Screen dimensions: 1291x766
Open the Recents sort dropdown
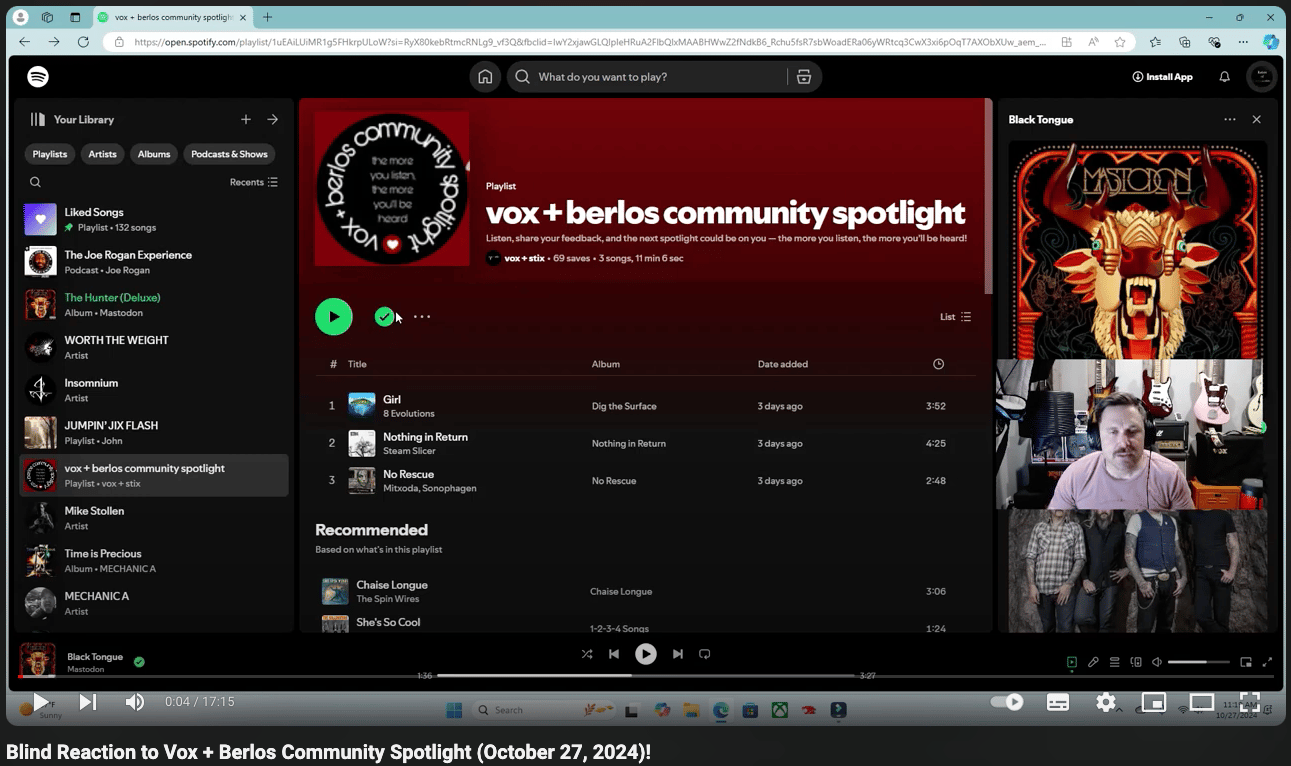tap(254, 182)
